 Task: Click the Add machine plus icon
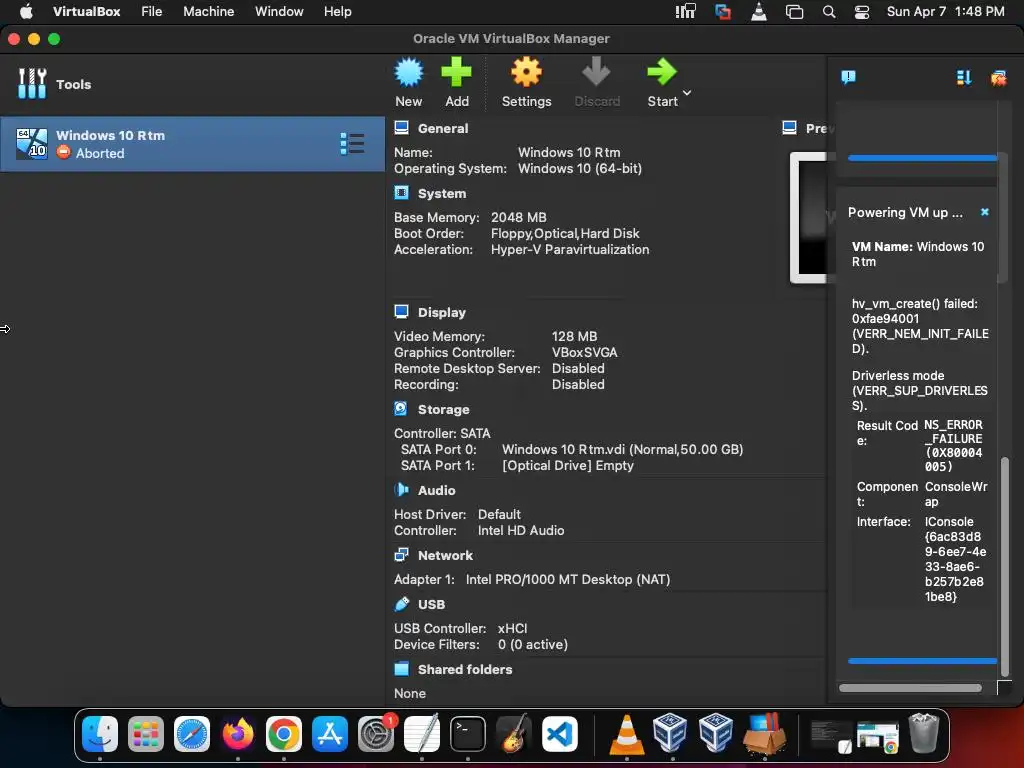(x=456, y=72)
